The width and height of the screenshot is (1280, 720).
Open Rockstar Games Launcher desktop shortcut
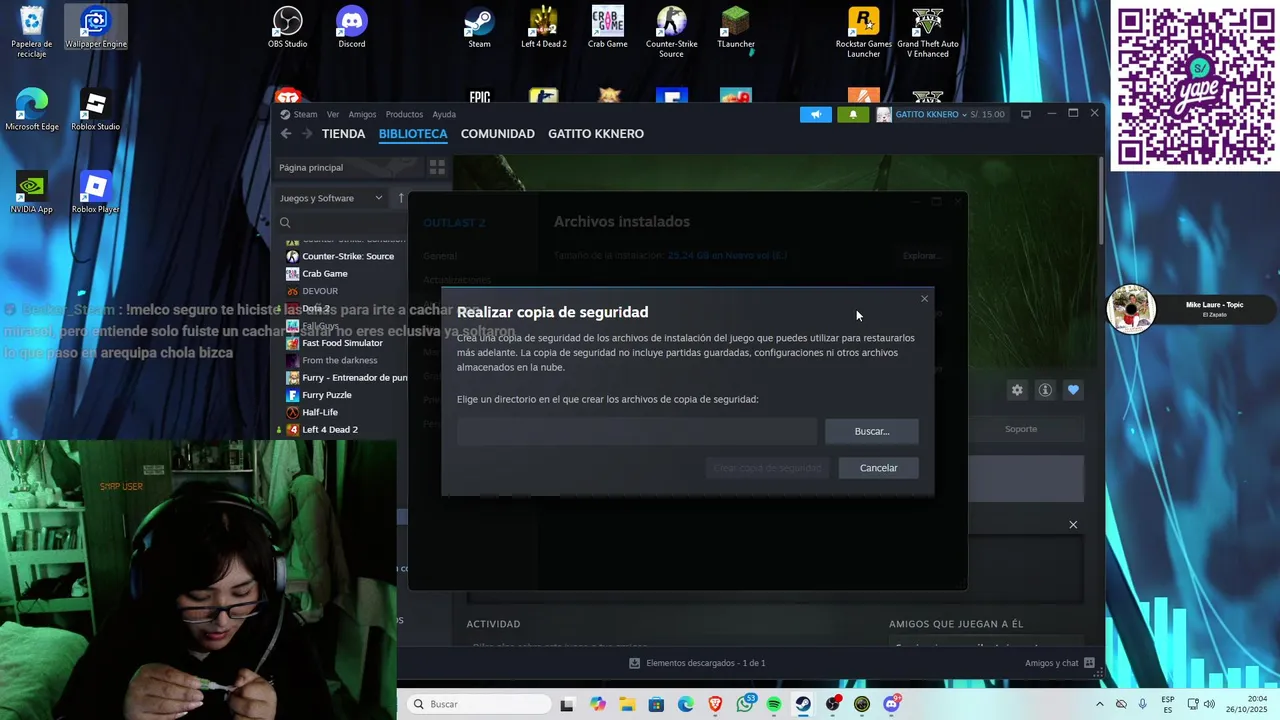(x=864, y=32)
